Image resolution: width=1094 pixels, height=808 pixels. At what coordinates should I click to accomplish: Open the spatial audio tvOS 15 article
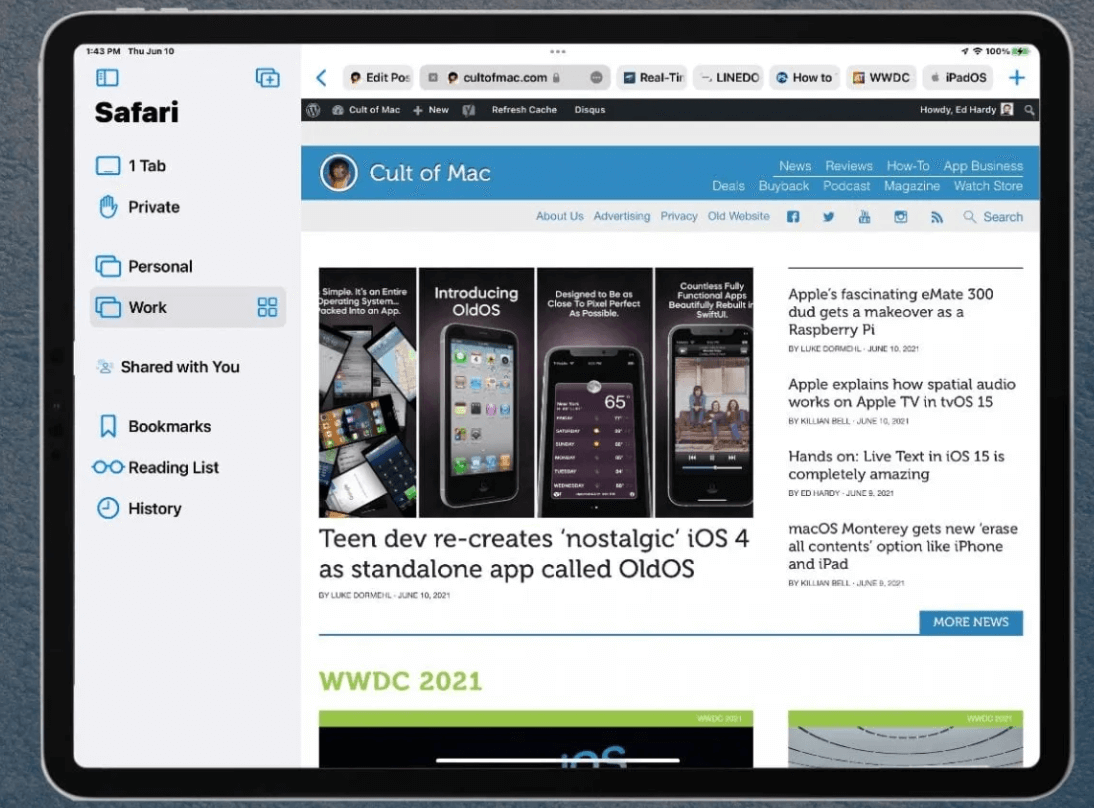click(x=901, y=393)
